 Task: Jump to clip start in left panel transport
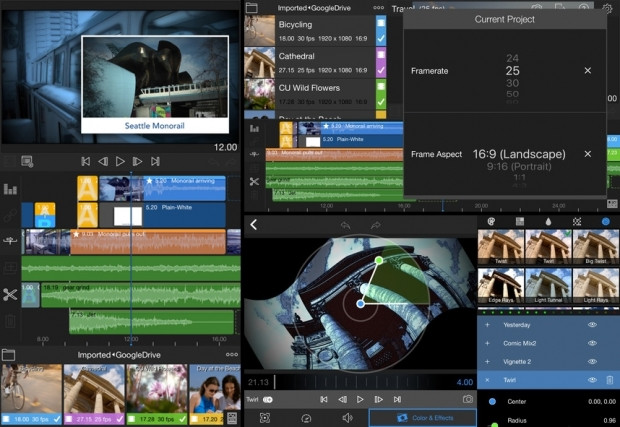(85, 161)
